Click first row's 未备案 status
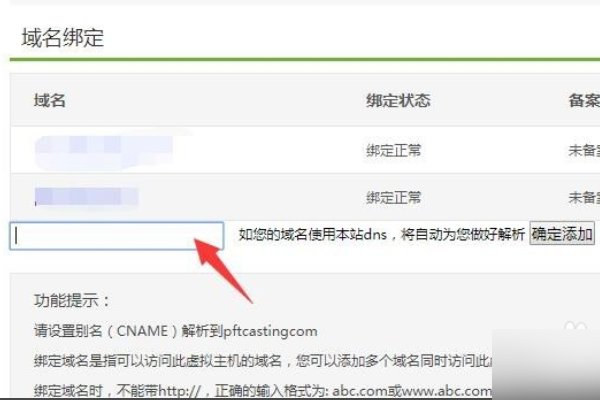This screenshot has width=600, height=400. (x=584, y=150)
